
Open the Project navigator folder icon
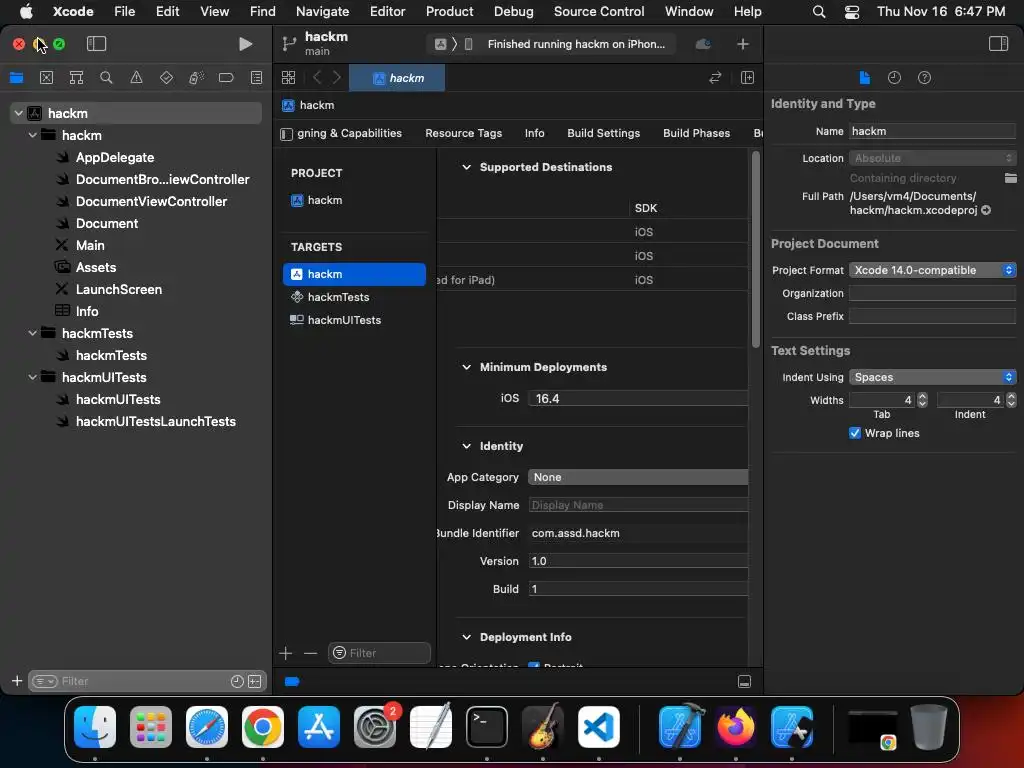16,78
